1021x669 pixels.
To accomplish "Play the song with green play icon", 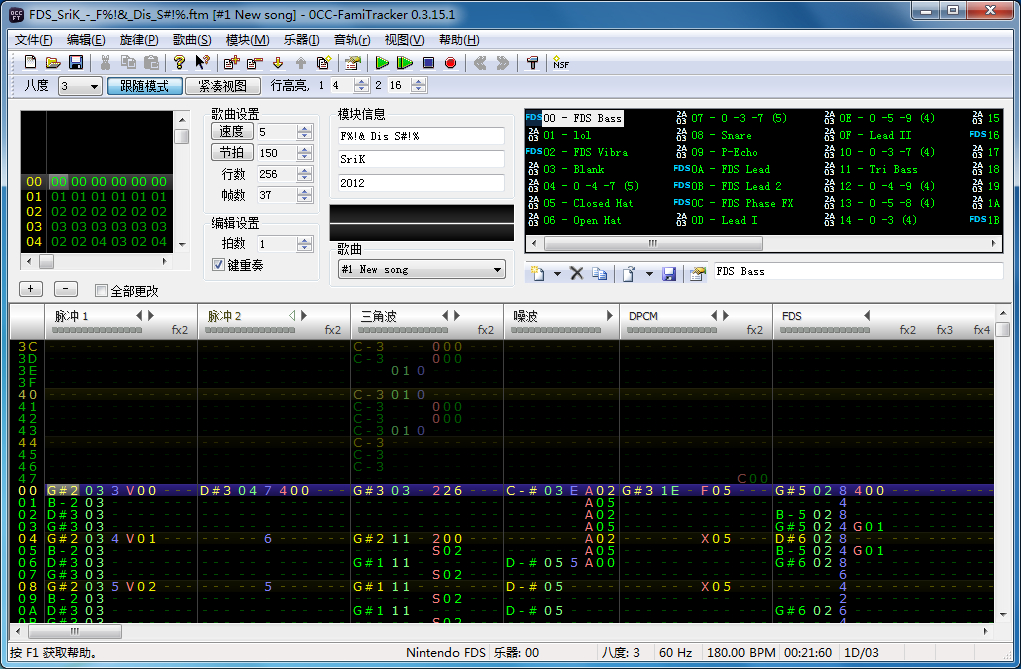I will click(382, 63).
